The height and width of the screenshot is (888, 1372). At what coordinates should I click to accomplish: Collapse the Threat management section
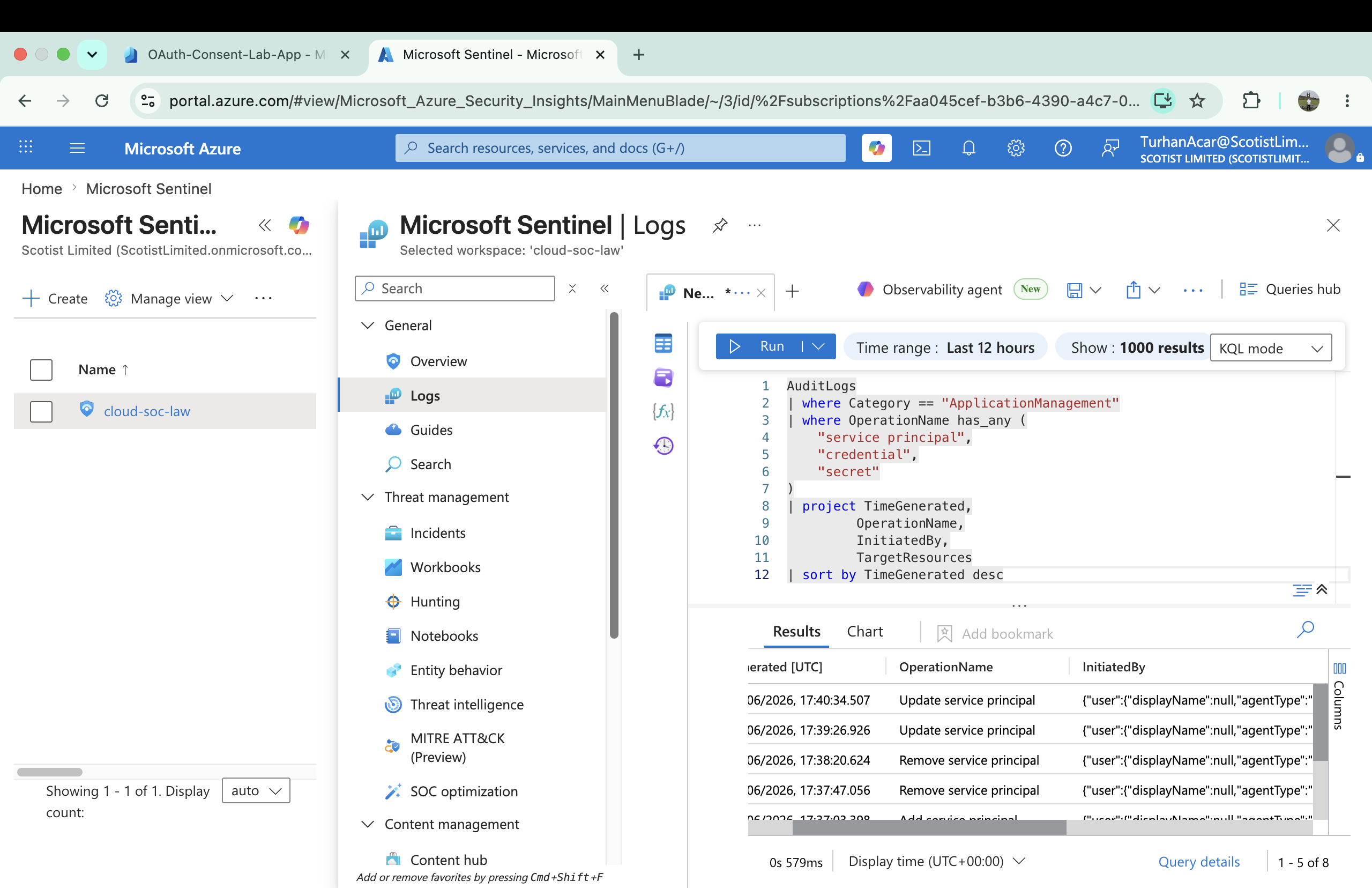[x=367, y=497]
